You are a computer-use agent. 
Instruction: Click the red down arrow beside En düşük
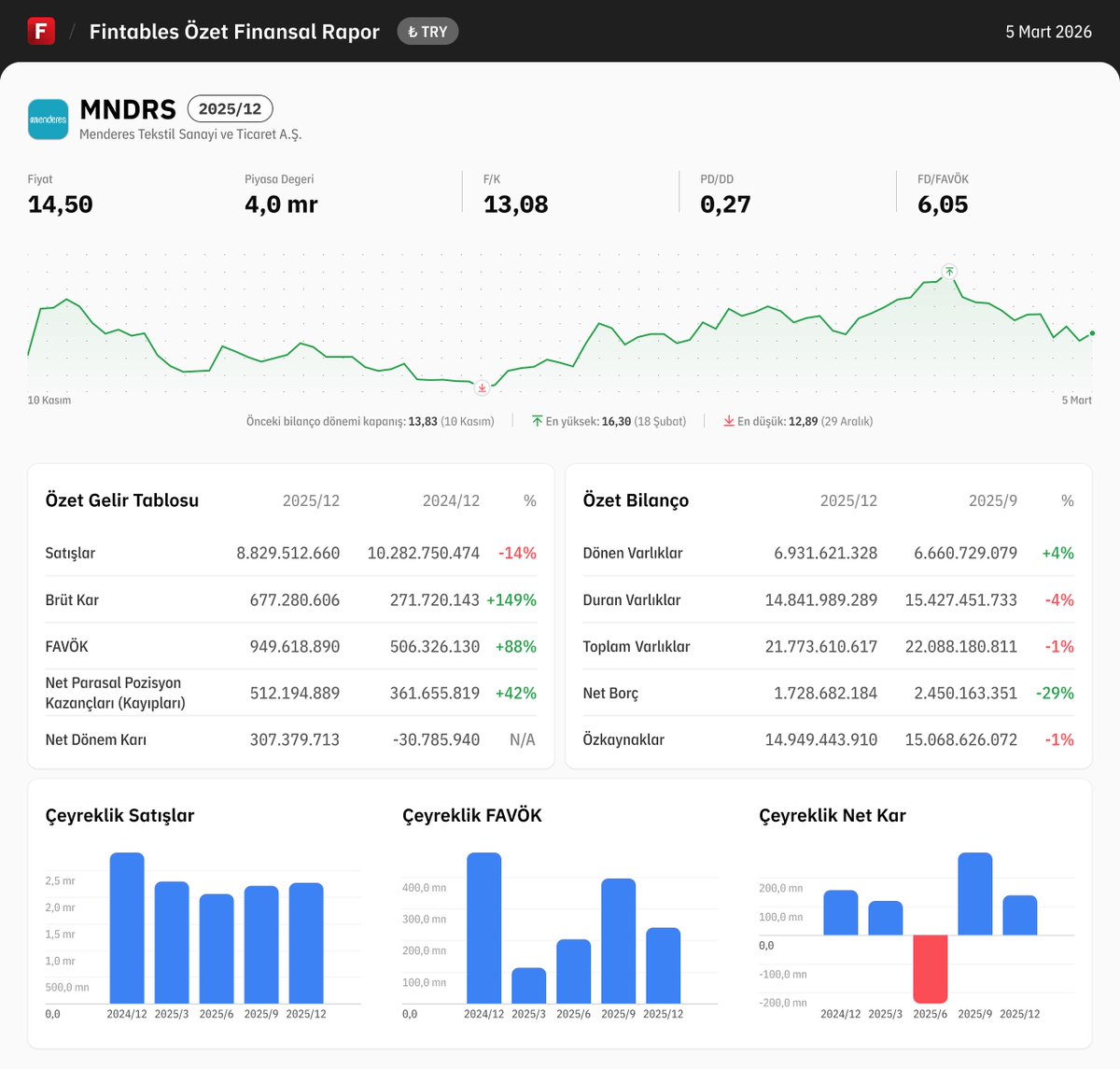click(x=729, y=421)
